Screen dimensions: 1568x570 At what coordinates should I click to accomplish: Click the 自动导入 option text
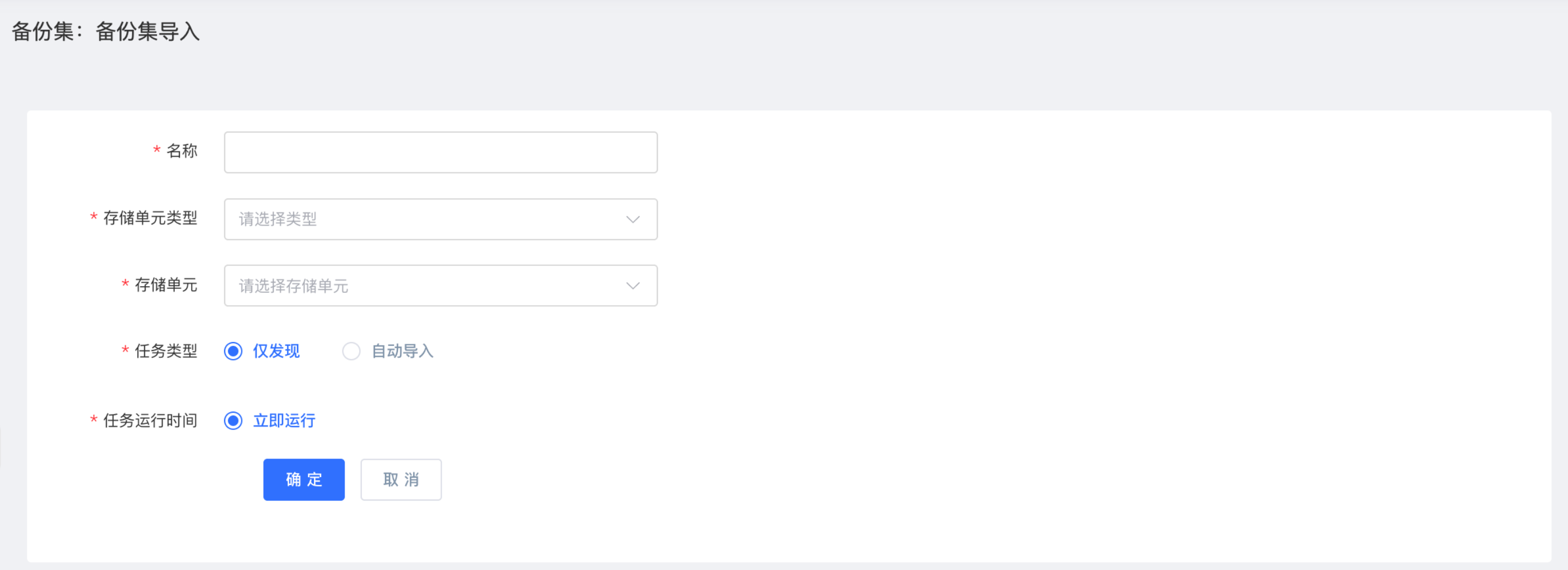coord(402,351)
